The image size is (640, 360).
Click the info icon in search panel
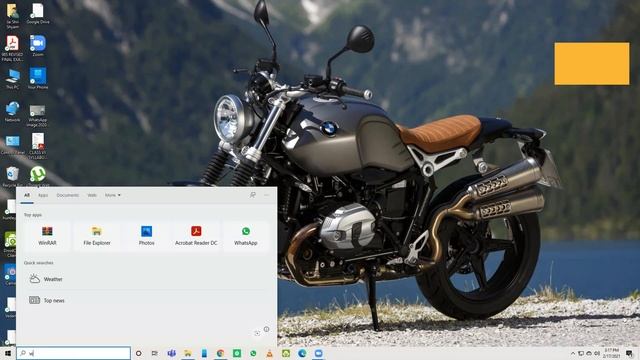267,329
